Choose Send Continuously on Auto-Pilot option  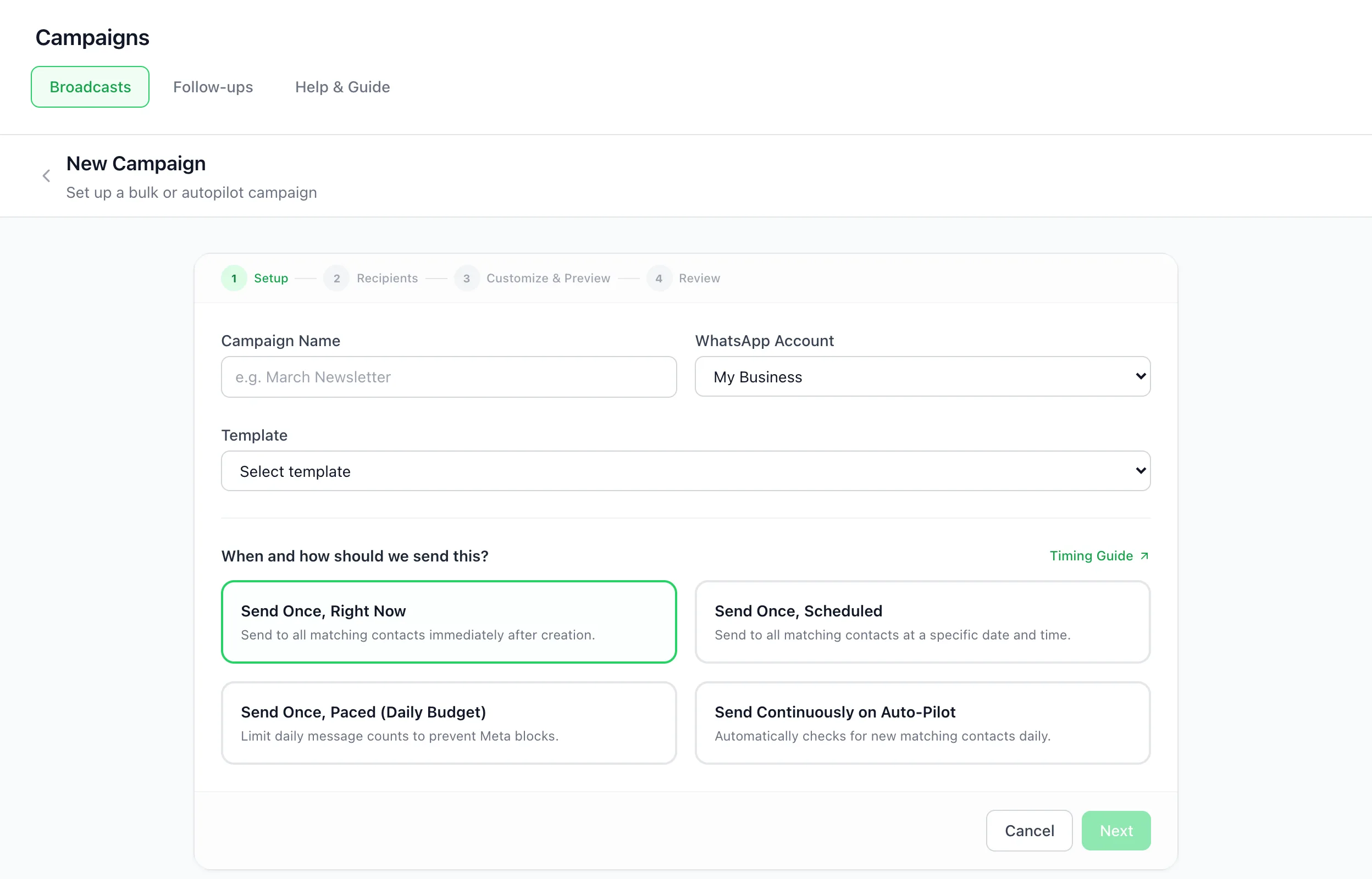pyautogui.click(x=923, y=723)
